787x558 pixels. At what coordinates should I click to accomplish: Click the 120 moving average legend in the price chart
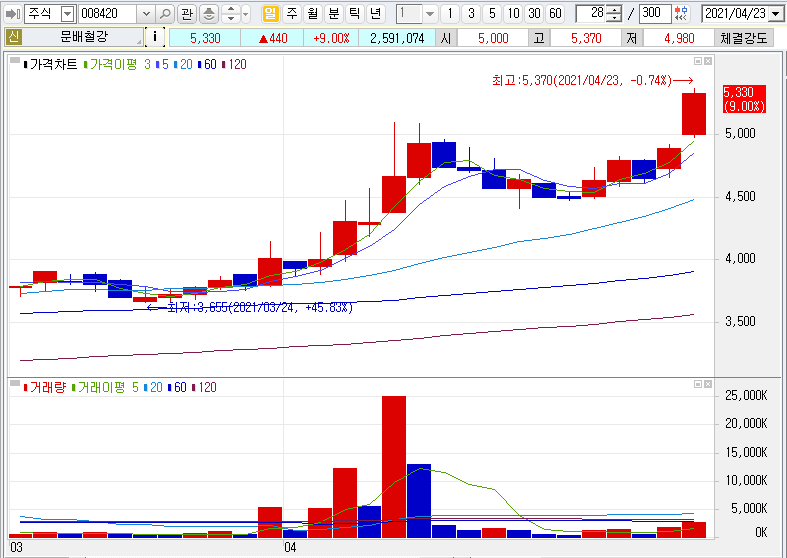(x=234, y=64)
